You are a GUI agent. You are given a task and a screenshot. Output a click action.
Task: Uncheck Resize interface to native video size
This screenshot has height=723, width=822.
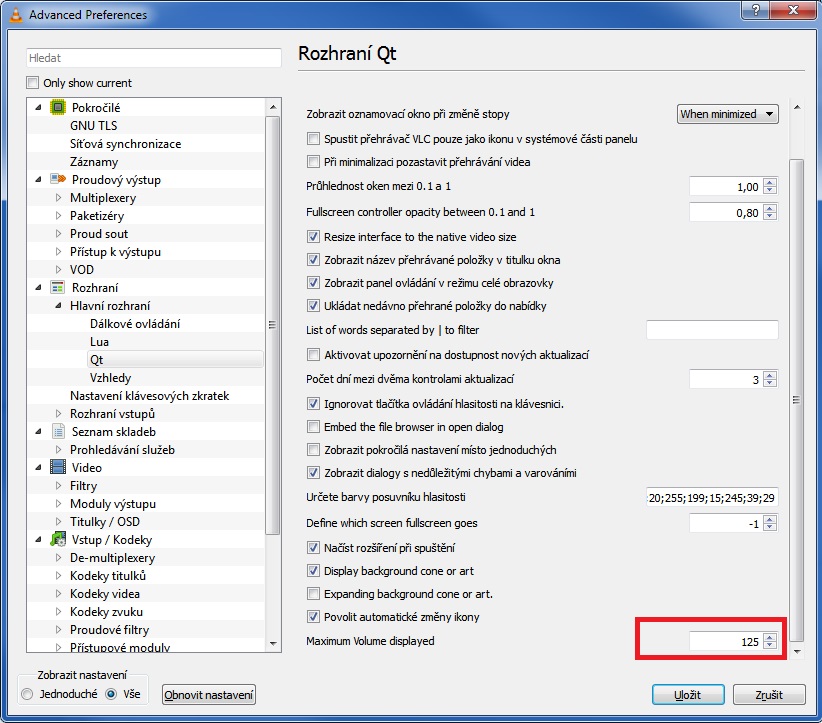313,237
